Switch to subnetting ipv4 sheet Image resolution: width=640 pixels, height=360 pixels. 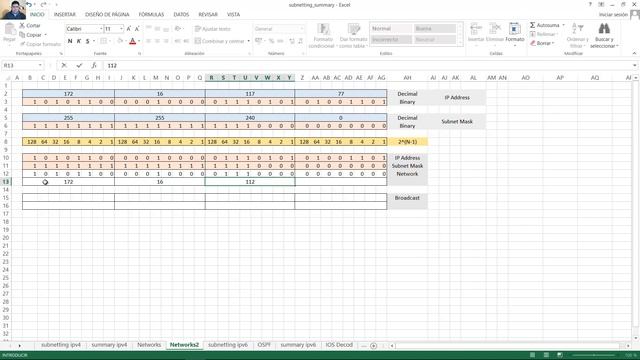61,345
